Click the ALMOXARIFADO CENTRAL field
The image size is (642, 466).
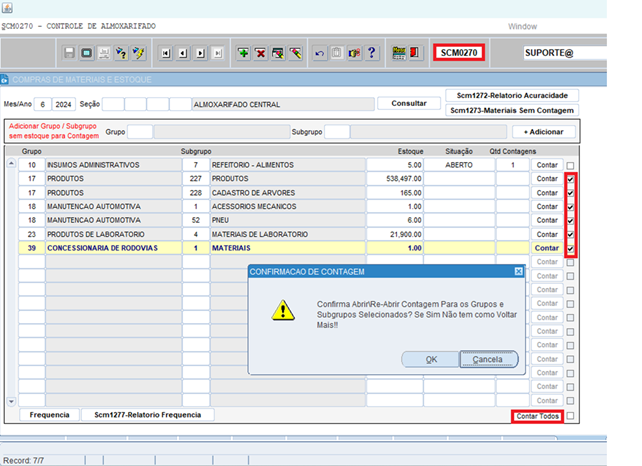click(x=283, y=104)
